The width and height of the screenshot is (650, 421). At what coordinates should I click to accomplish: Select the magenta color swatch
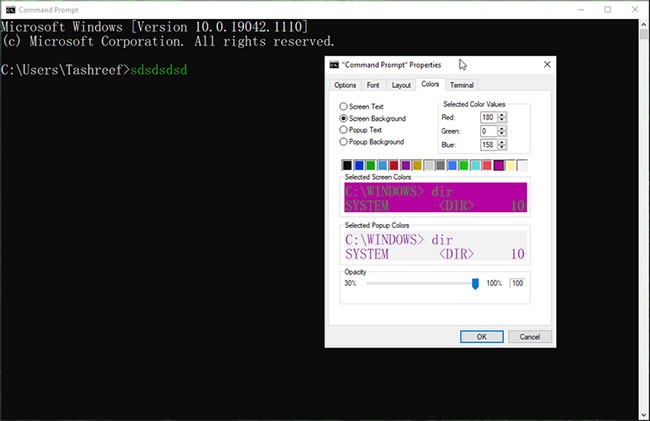pyautogui.click(x=499, y=165)
